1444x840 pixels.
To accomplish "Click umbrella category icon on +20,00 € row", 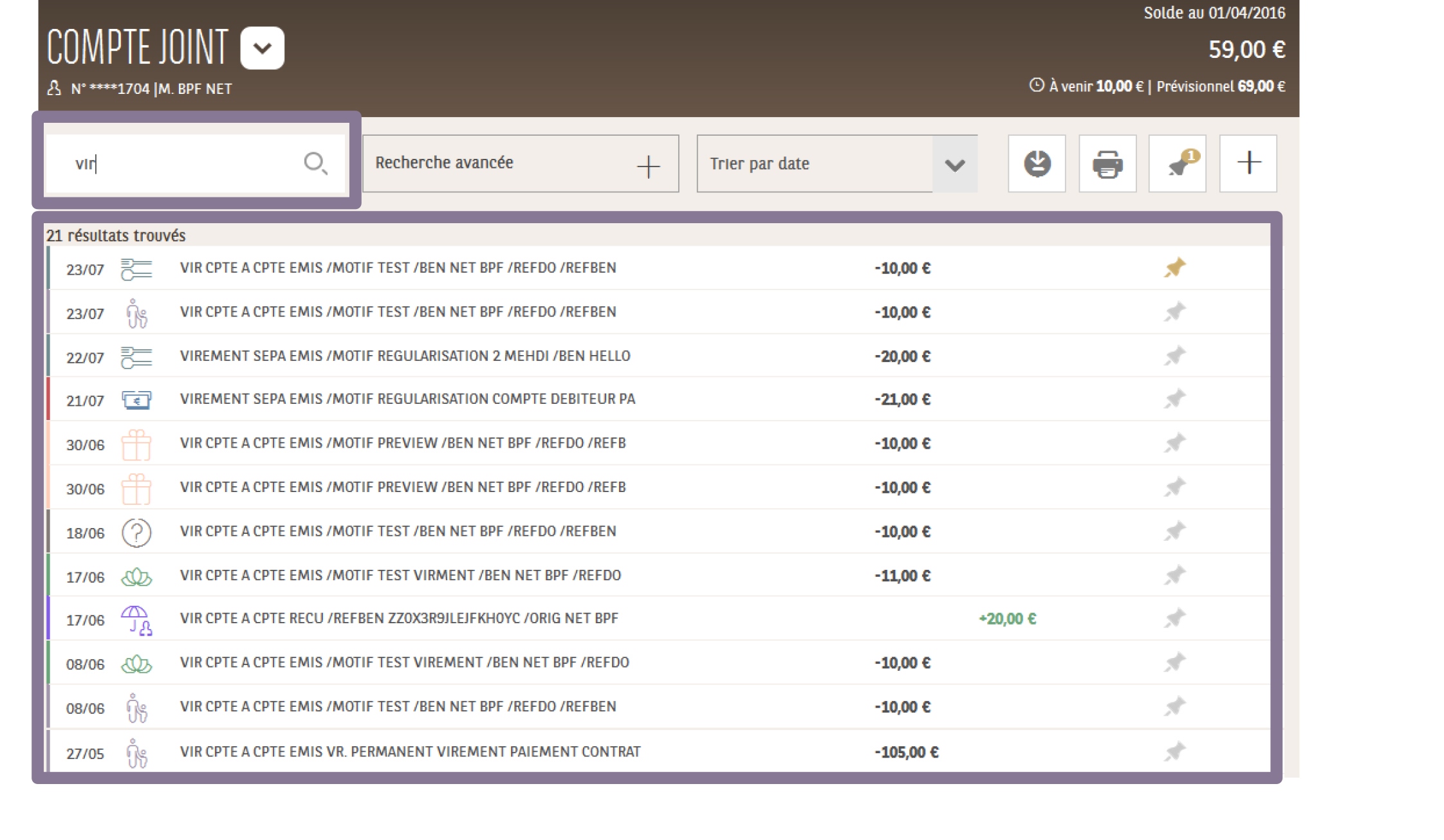I will click(x=136, y=620).
